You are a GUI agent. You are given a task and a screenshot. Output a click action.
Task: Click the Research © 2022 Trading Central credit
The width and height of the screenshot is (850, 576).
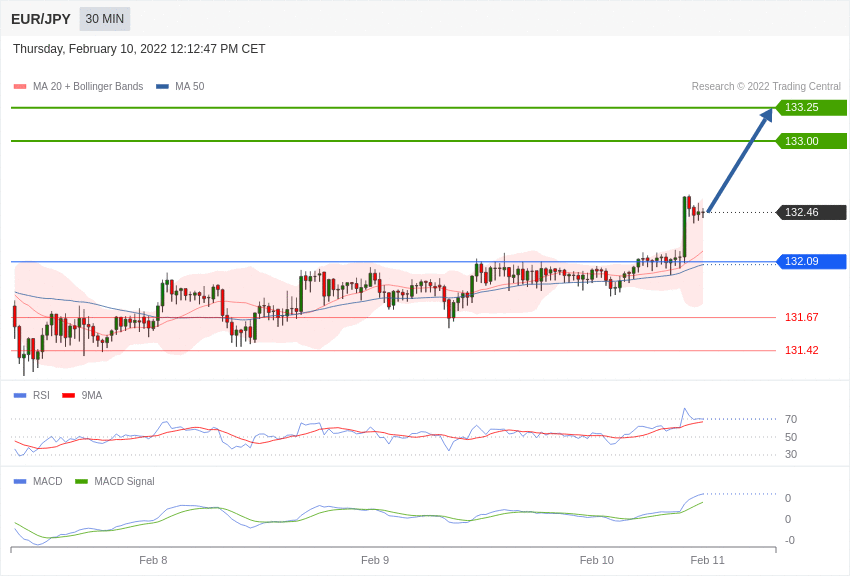tap(766, 86)
